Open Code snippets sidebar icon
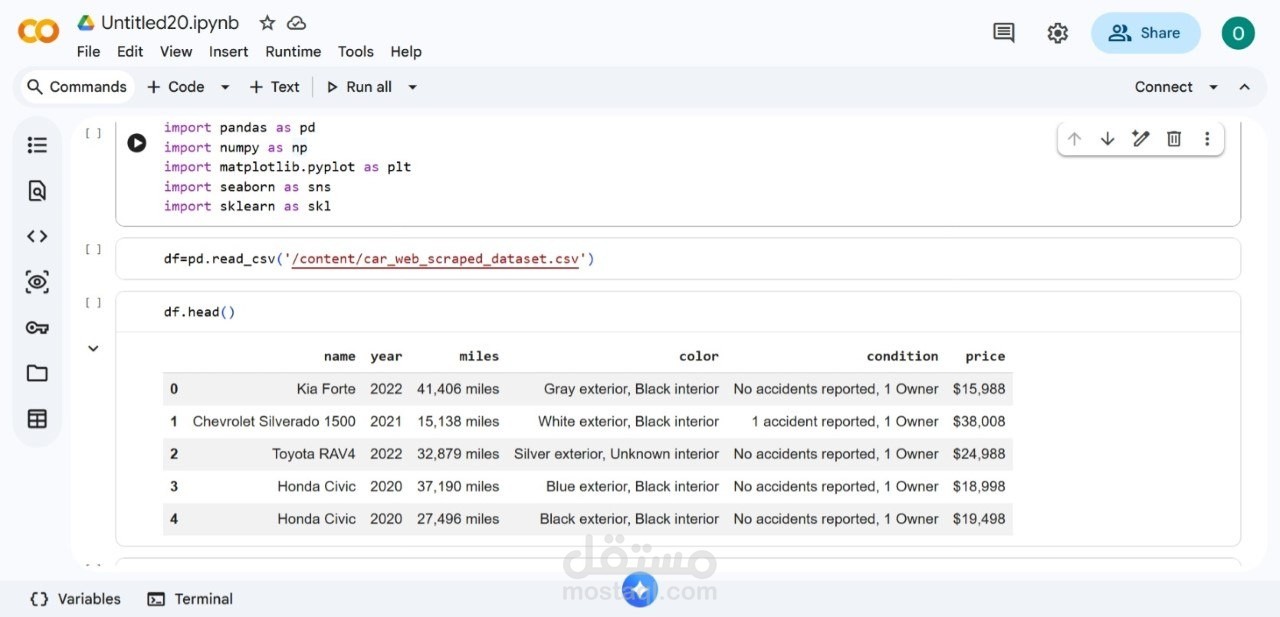1280x617 pixels. [x=37, y=236]
